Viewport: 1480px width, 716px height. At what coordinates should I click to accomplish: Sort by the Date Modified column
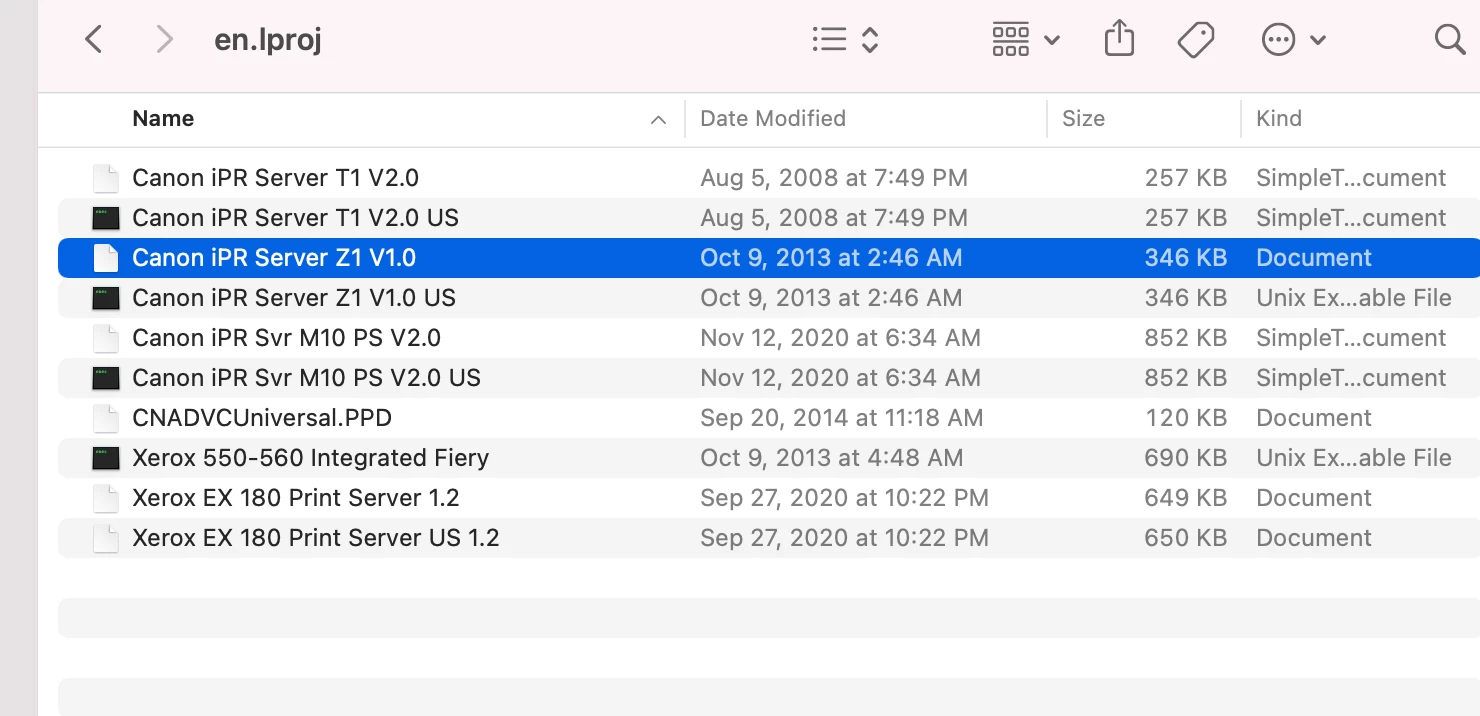coord(773,118)
